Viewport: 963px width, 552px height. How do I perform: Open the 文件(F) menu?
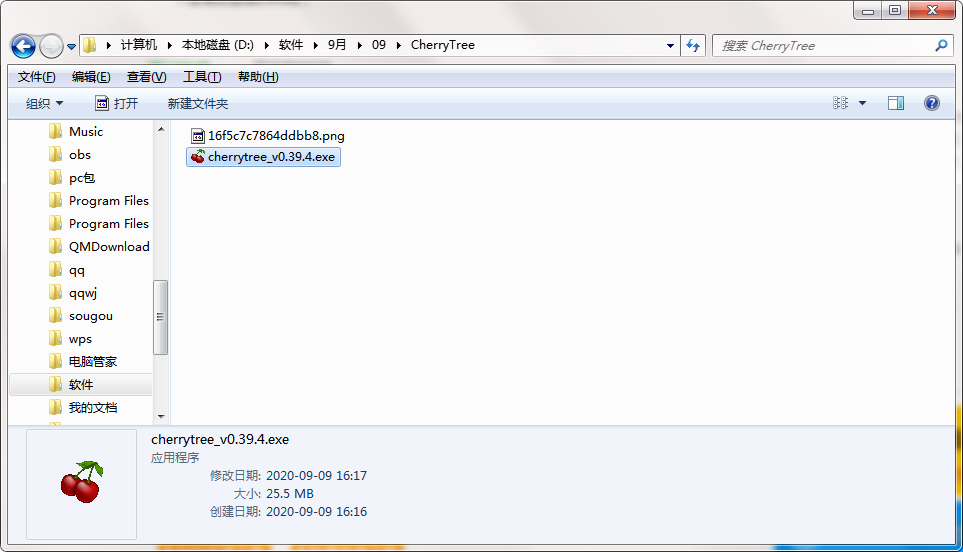[x=36, y=77]
